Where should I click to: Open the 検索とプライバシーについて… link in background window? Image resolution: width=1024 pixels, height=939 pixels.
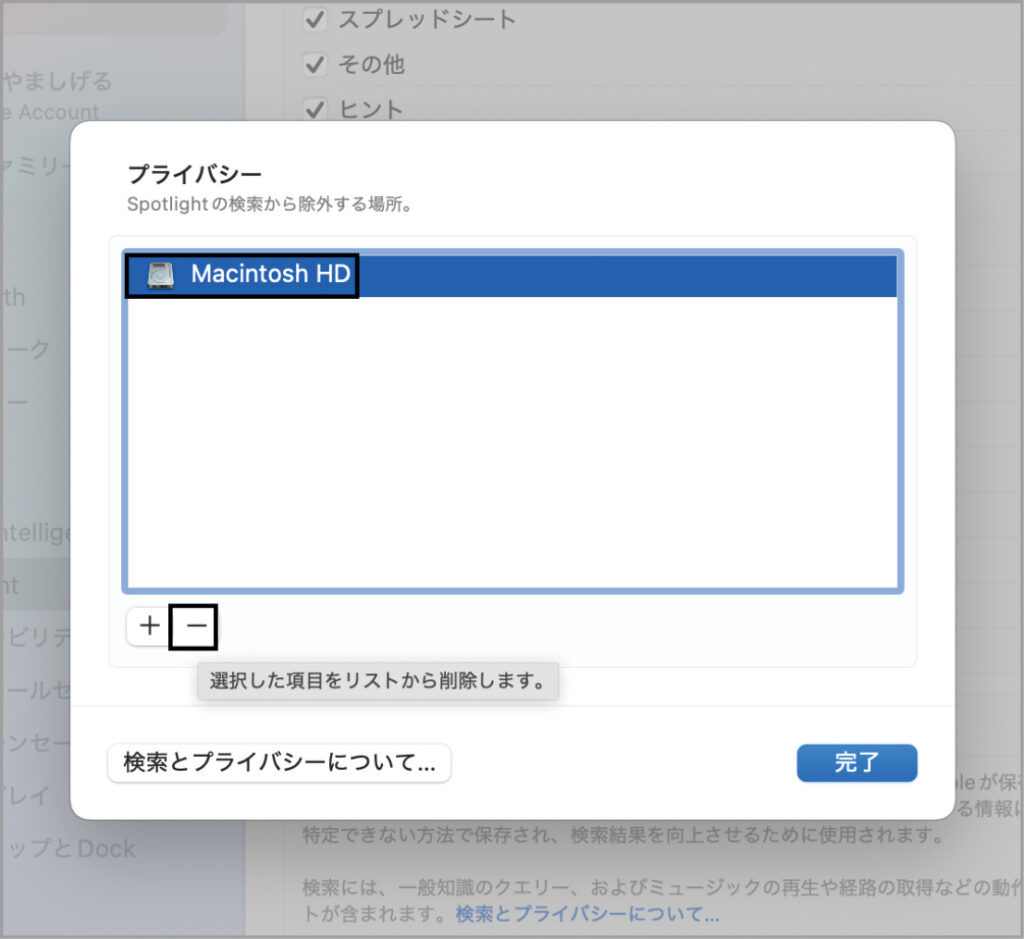coord(587,914)
